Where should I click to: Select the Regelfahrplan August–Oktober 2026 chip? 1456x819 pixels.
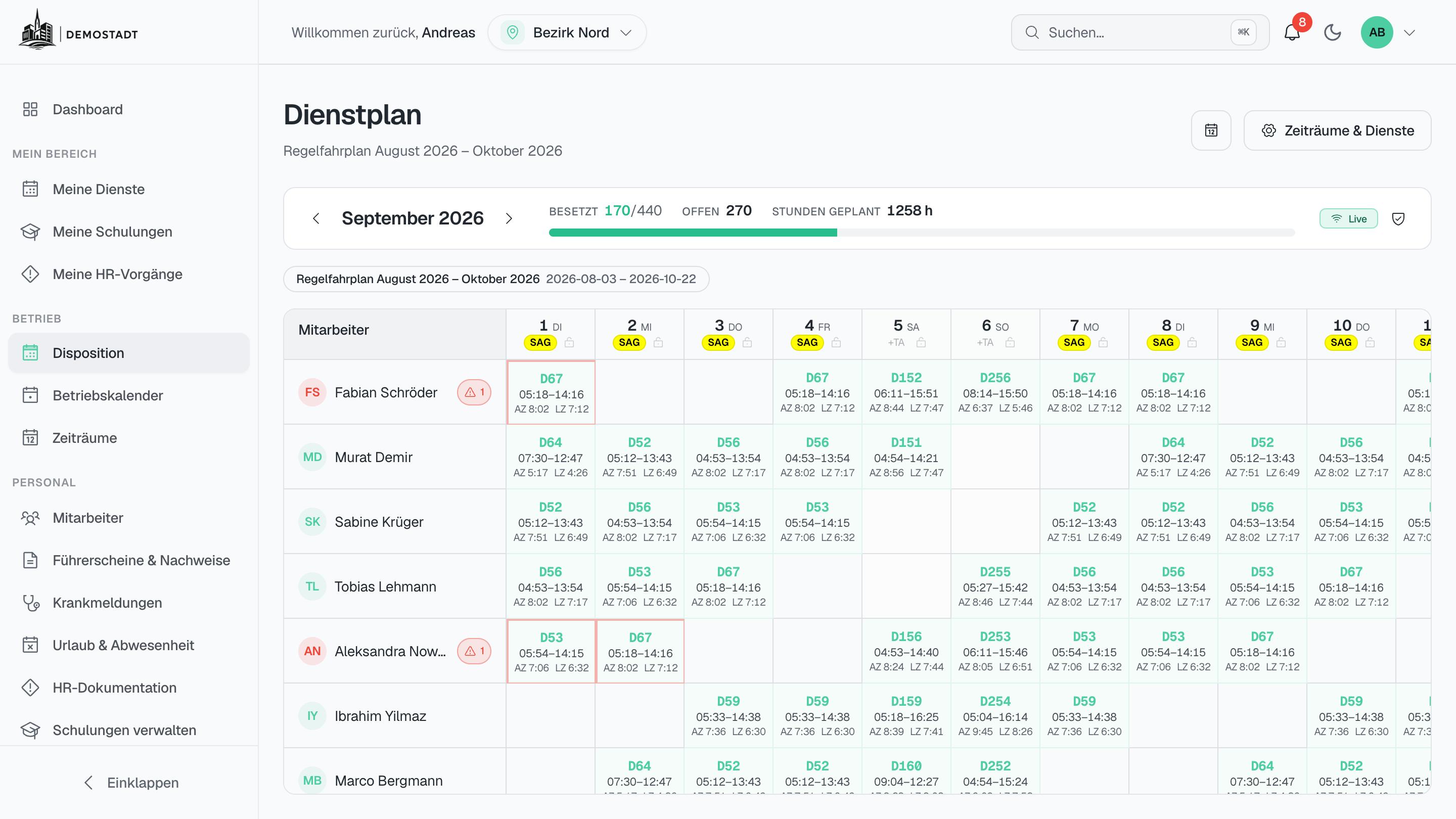(496, 279)
